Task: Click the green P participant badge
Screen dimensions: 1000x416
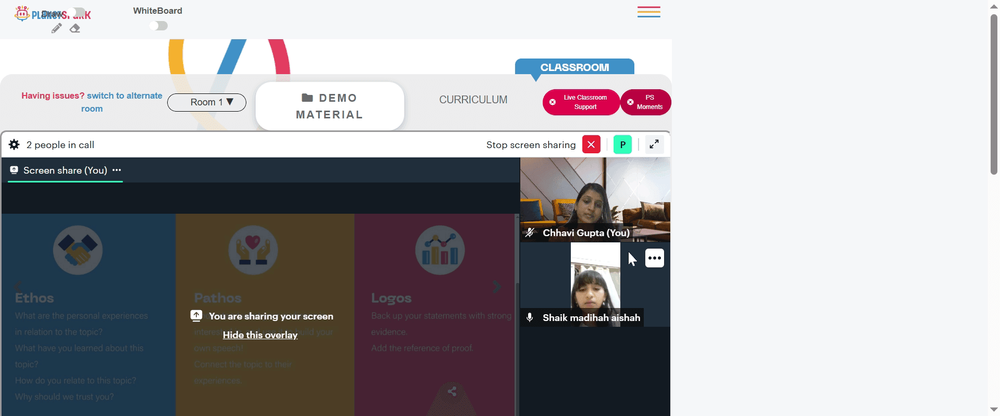Action: [x=622, y=145]
